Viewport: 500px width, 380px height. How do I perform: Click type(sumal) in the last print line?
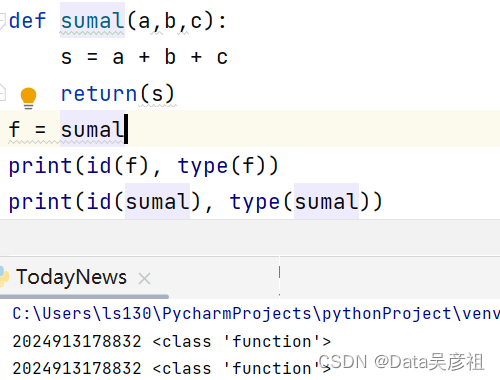pyautogui.click(x=300, y=202)
